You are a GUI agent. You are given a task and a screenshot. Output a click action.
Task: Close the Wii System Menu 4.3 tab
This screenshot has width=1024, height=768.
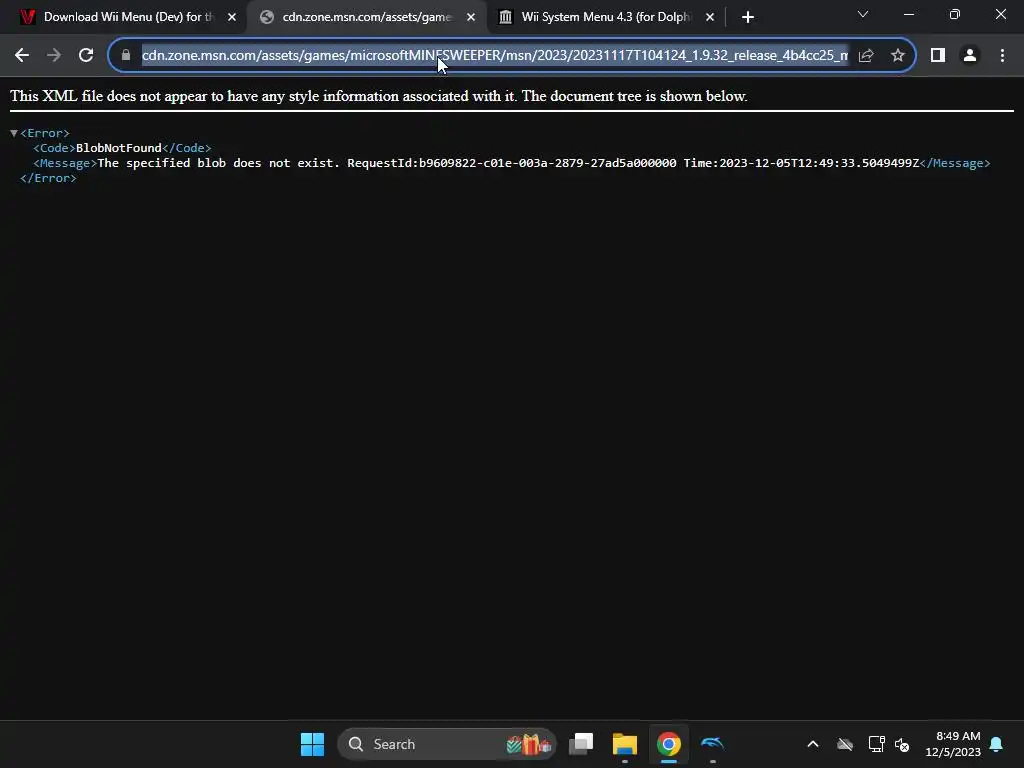click(x=710, y=17)
